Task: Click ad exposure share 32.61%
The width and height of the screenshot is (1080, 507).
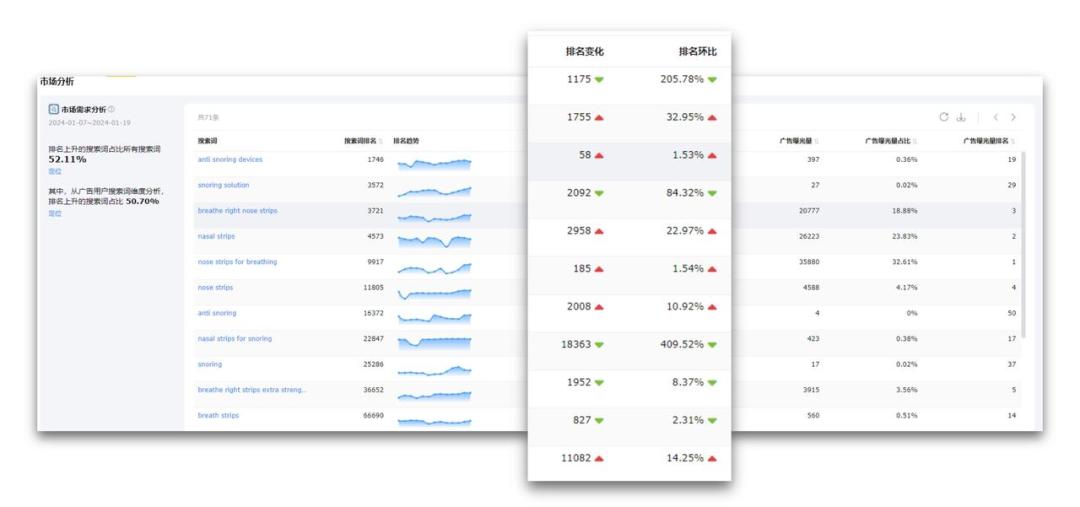Action: [904, 262]
